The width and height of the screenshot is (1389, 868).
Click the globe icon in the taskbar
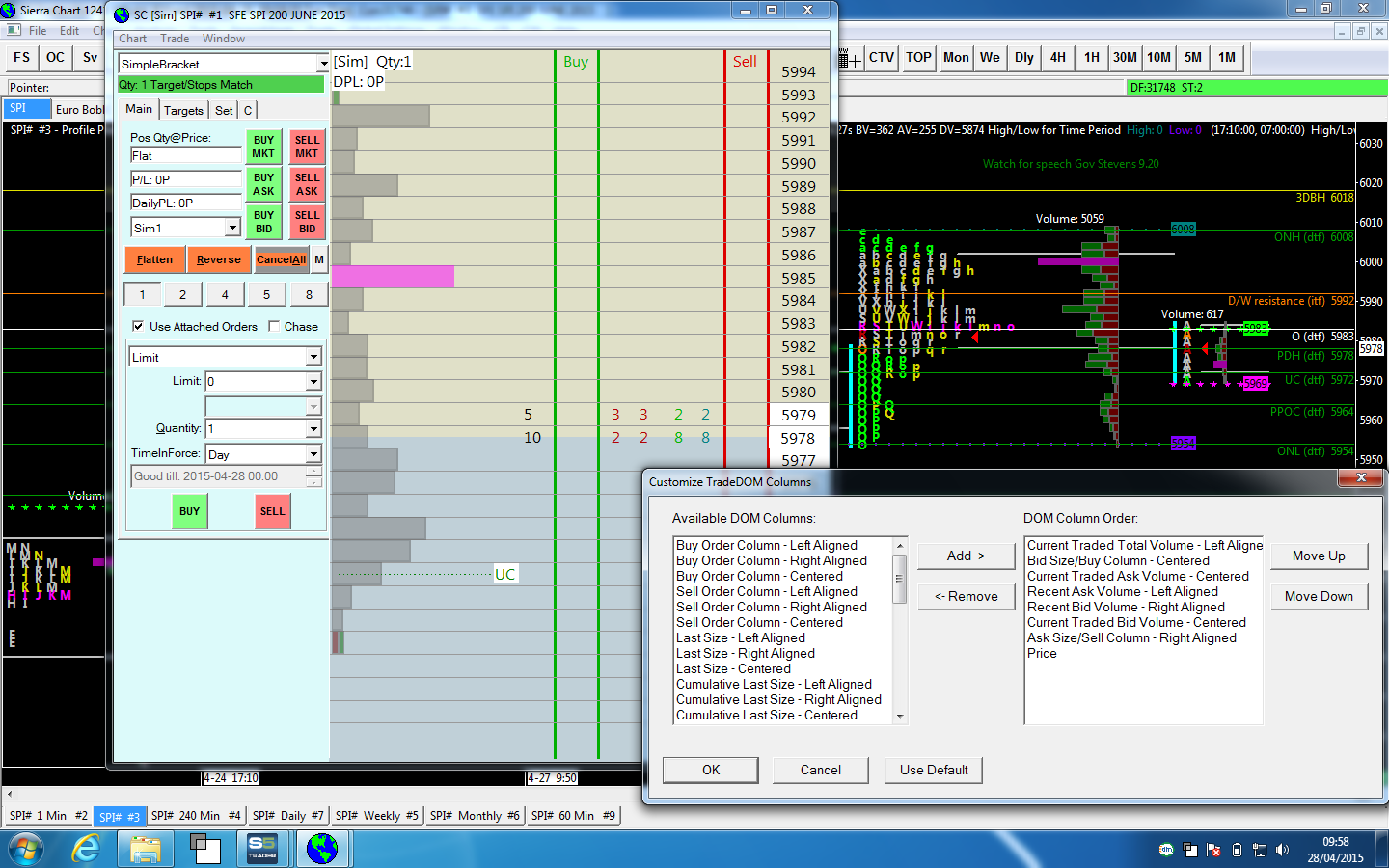click(x=322, y=849)
